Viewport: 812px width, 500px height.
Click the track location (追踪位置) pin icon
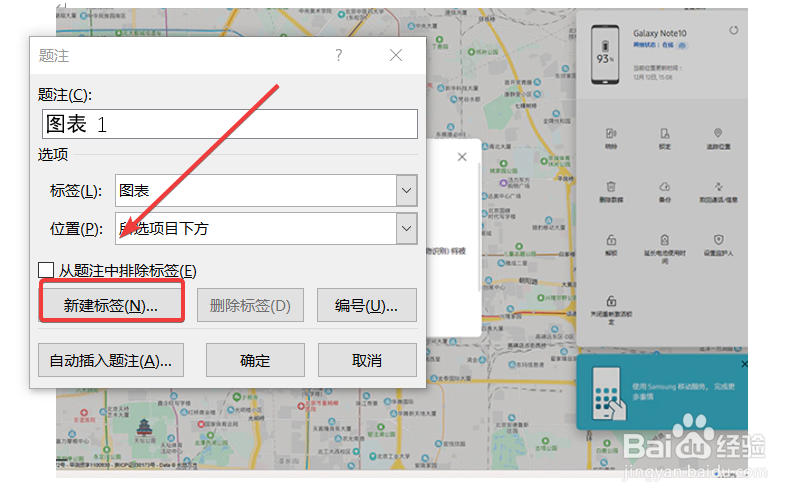tap(718, 133)
